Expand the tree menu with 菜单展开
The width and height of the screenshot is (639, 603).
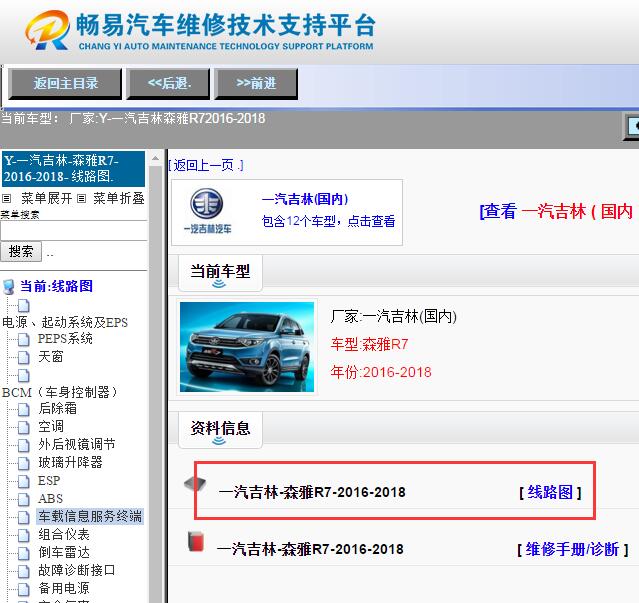pyautogui.click(x=46, y=198)
